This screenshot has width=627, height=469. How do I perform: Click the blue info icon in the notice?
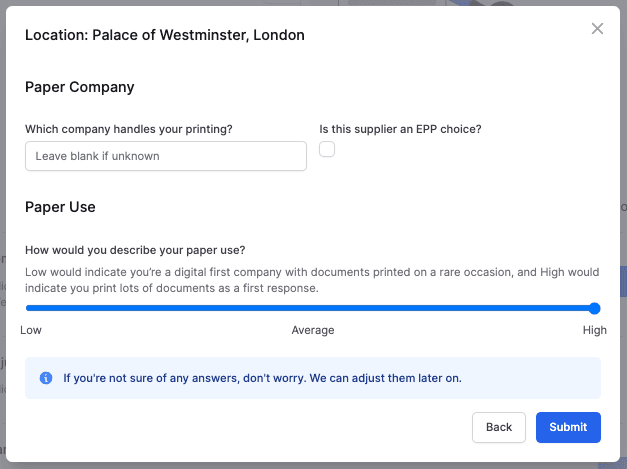tap(46, 378)
